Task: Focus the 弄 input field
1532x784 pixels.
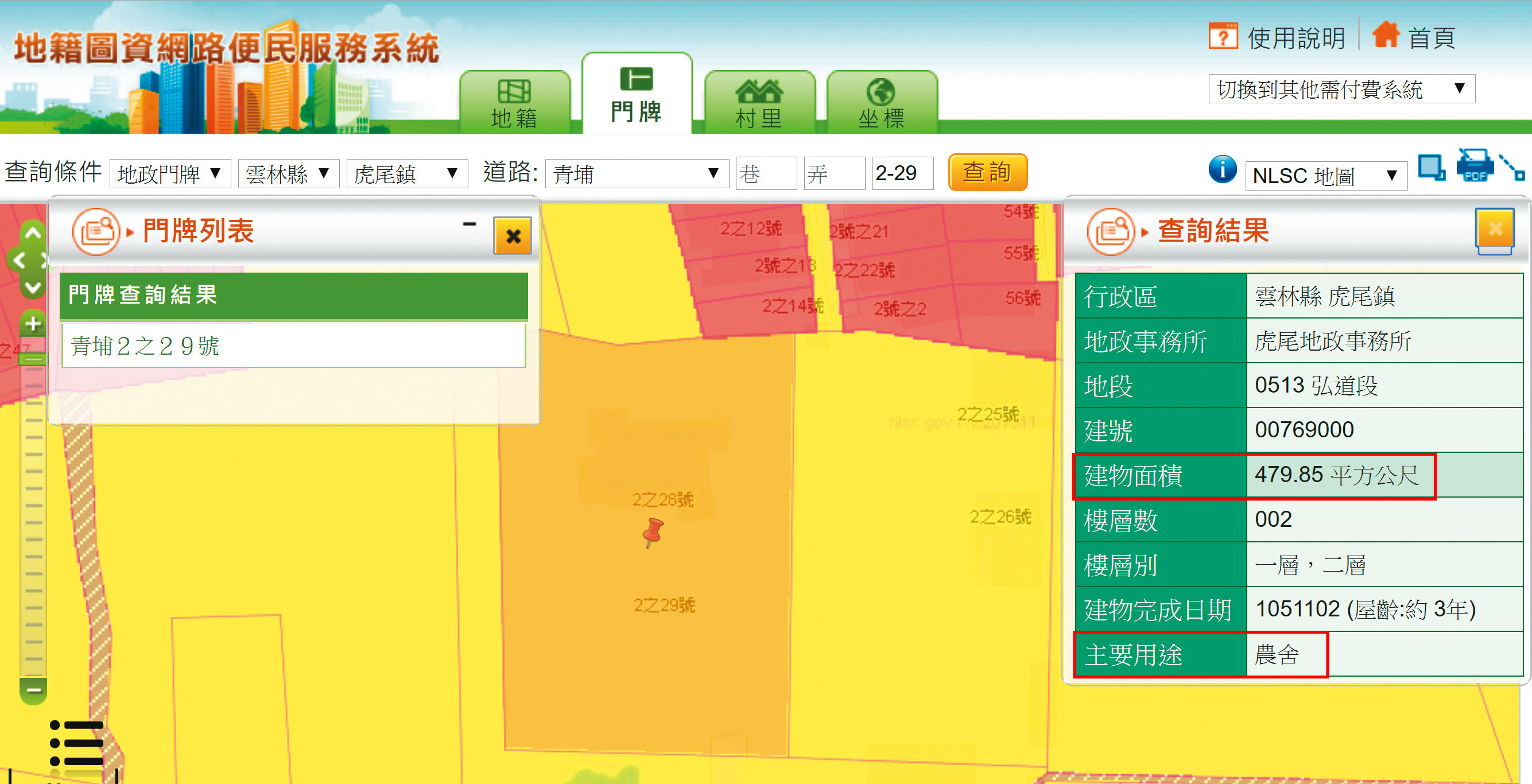Action: pos(835,173)
